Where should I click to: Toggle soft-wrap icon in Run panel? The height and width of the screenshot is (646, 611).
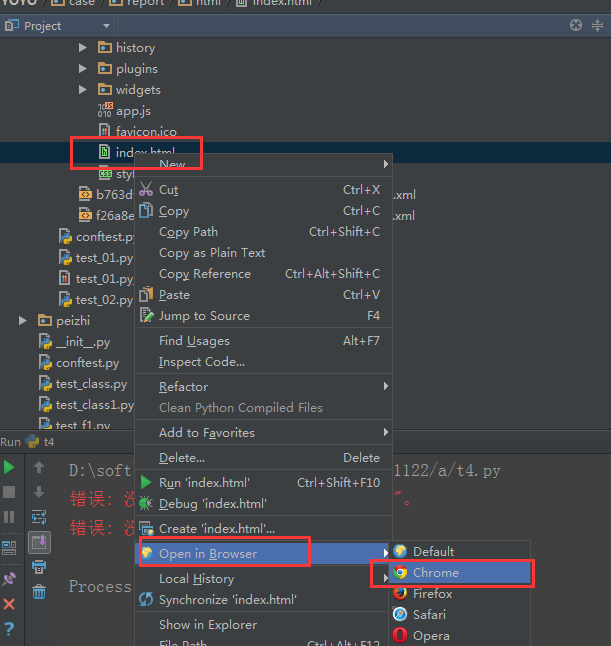click(x=39, y=517)
